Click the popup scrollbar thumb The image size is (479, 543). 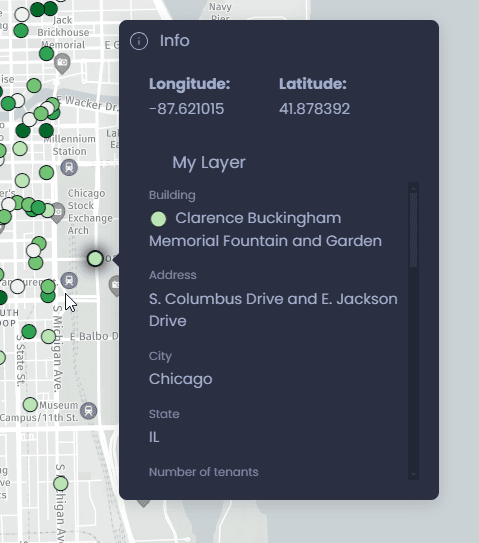[413, 230]
